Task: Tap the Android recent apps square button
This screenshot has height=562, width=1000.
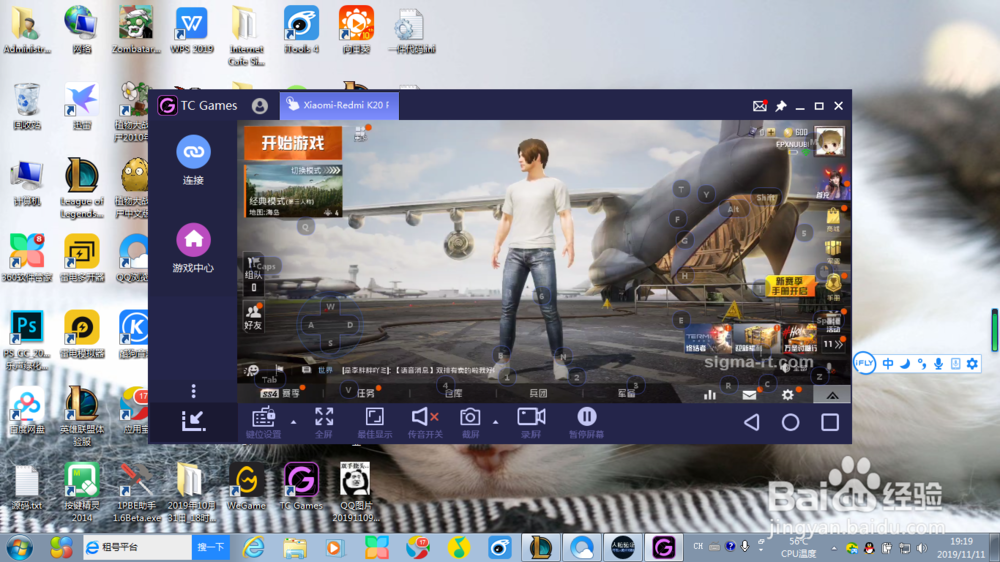Action: point(830,422)
